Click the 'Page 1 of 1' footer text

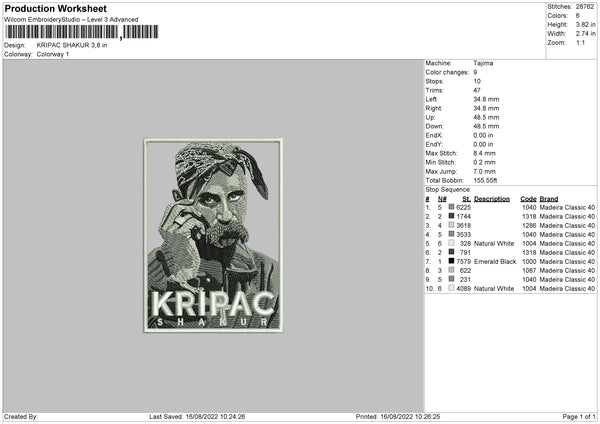[x=579, y=416]
